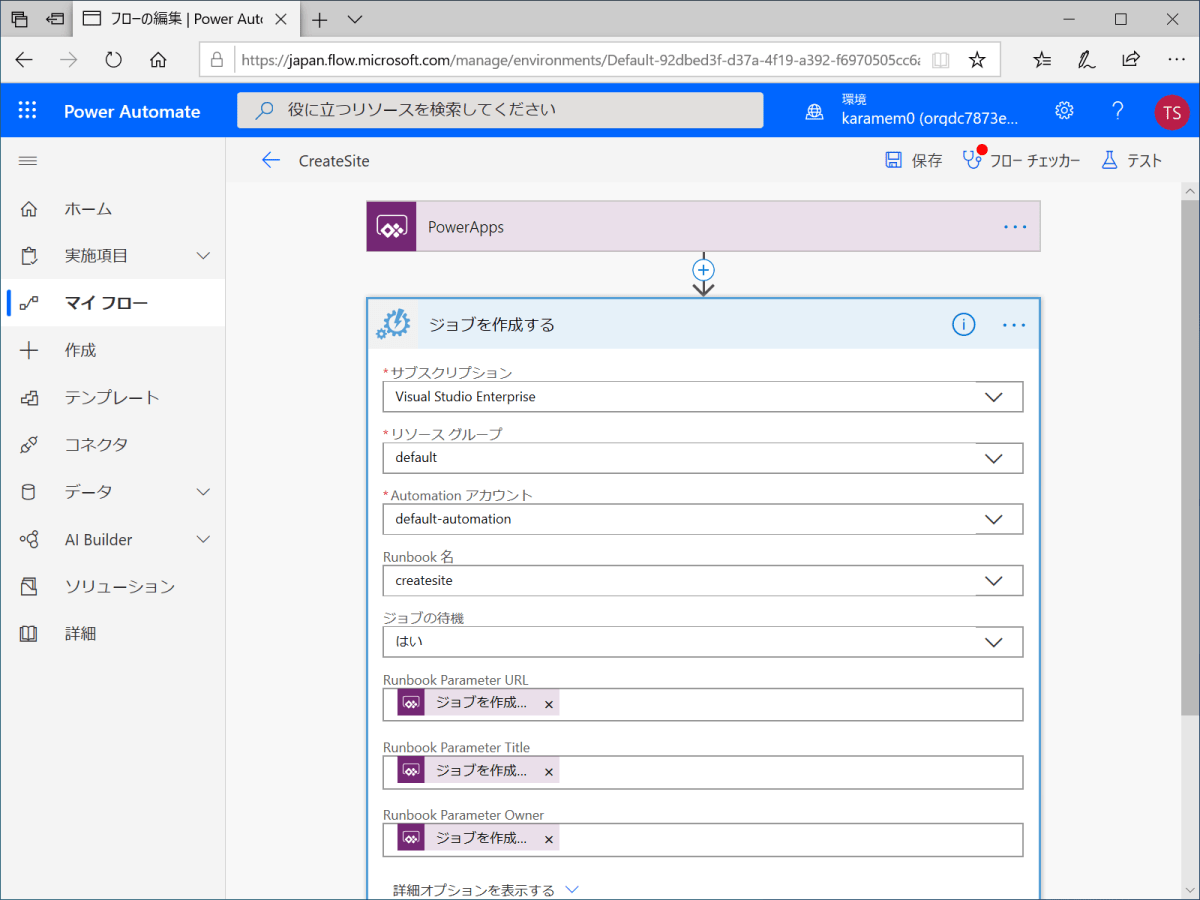This screenshot has height=900, width=1200.
Task: Click the Home icon in sidebar
Action: tap(29, 209)
